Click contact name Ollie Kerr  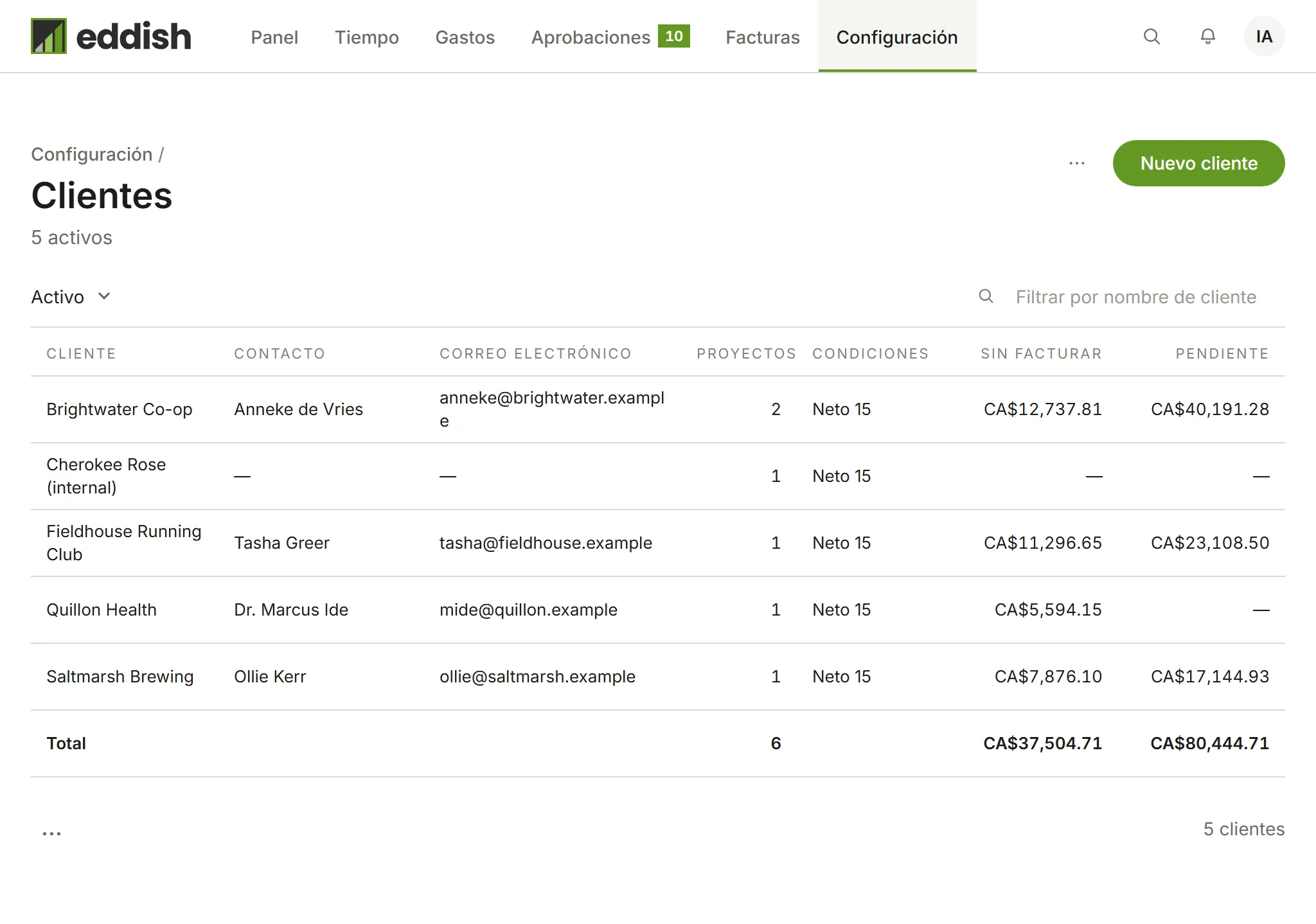pos(270,677)
